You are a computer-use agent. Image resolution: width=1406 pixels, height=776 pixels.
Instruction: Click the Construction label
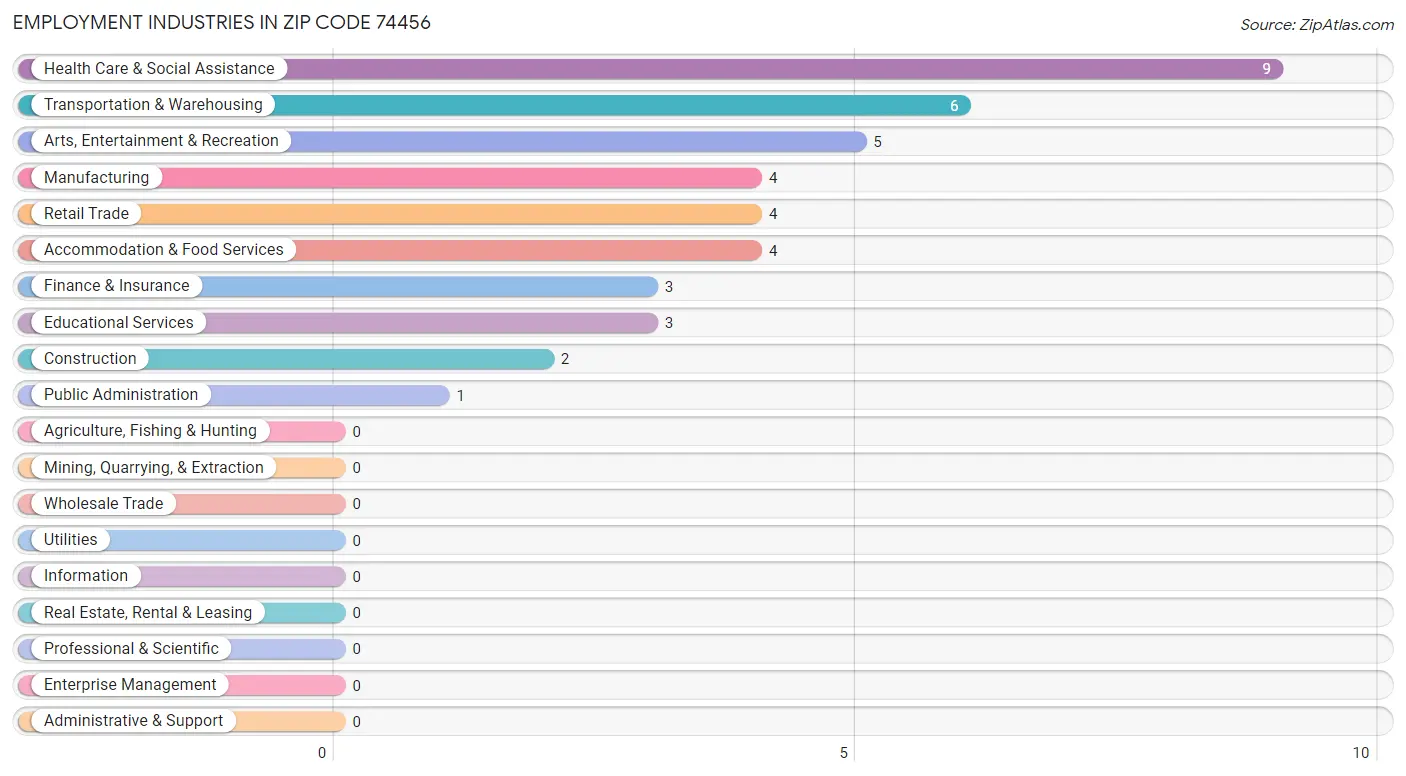pos(90,358)
